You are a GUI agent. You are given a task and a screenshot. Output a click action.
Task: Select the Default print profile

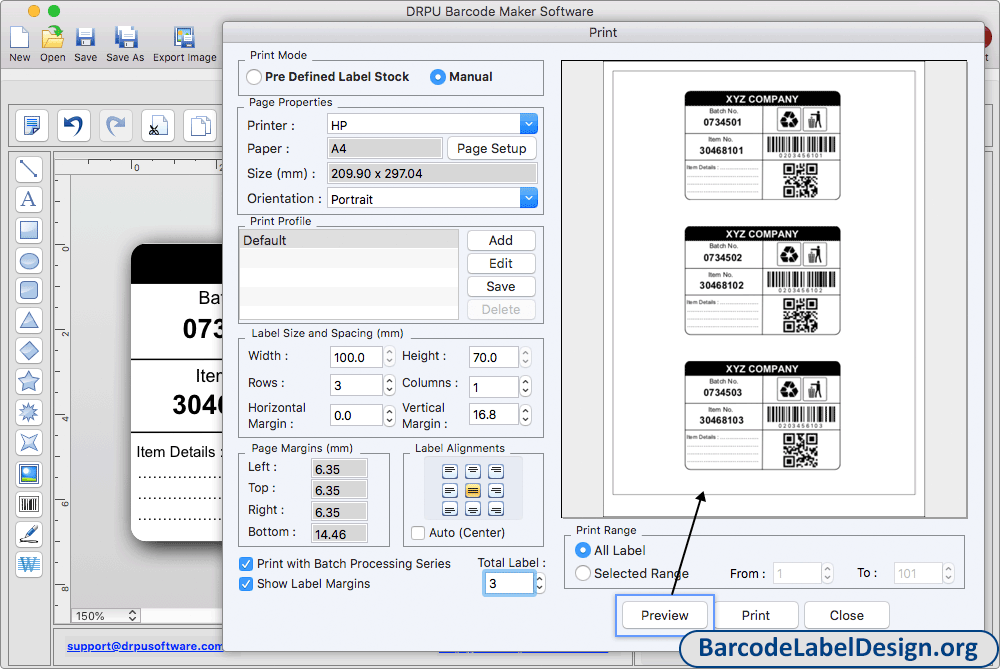point(349,240)
